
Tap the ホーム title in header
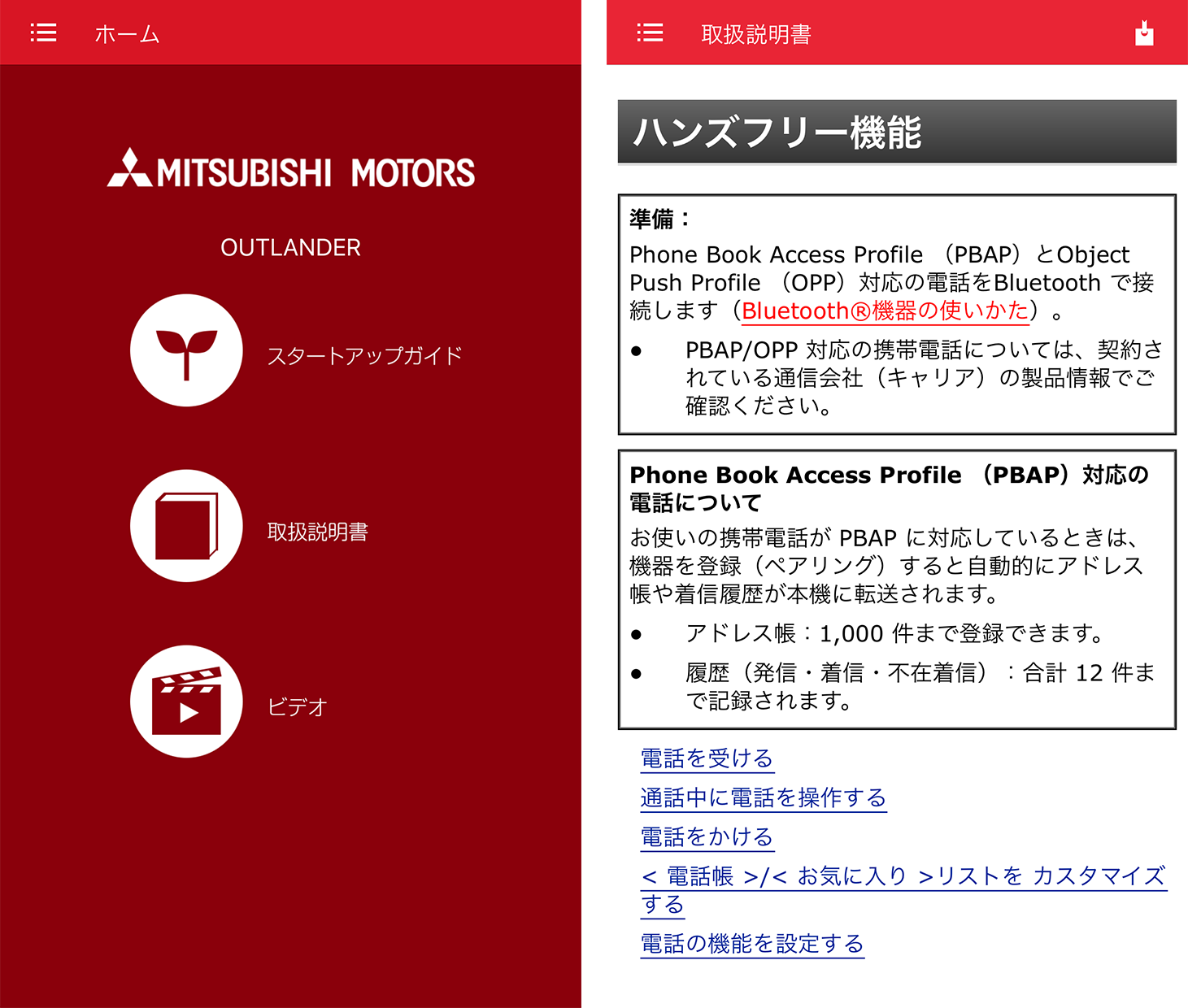[x=127, y=33]
